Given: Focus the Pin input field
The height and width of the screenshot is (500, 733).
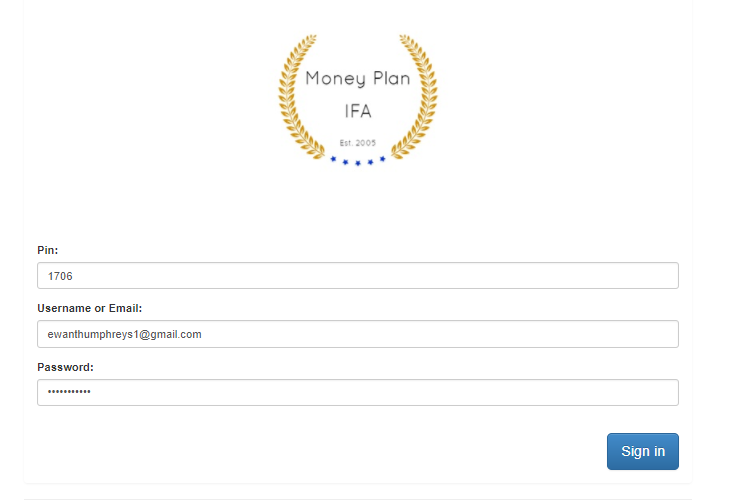Looking at the screenshot, I should (358, 276).
